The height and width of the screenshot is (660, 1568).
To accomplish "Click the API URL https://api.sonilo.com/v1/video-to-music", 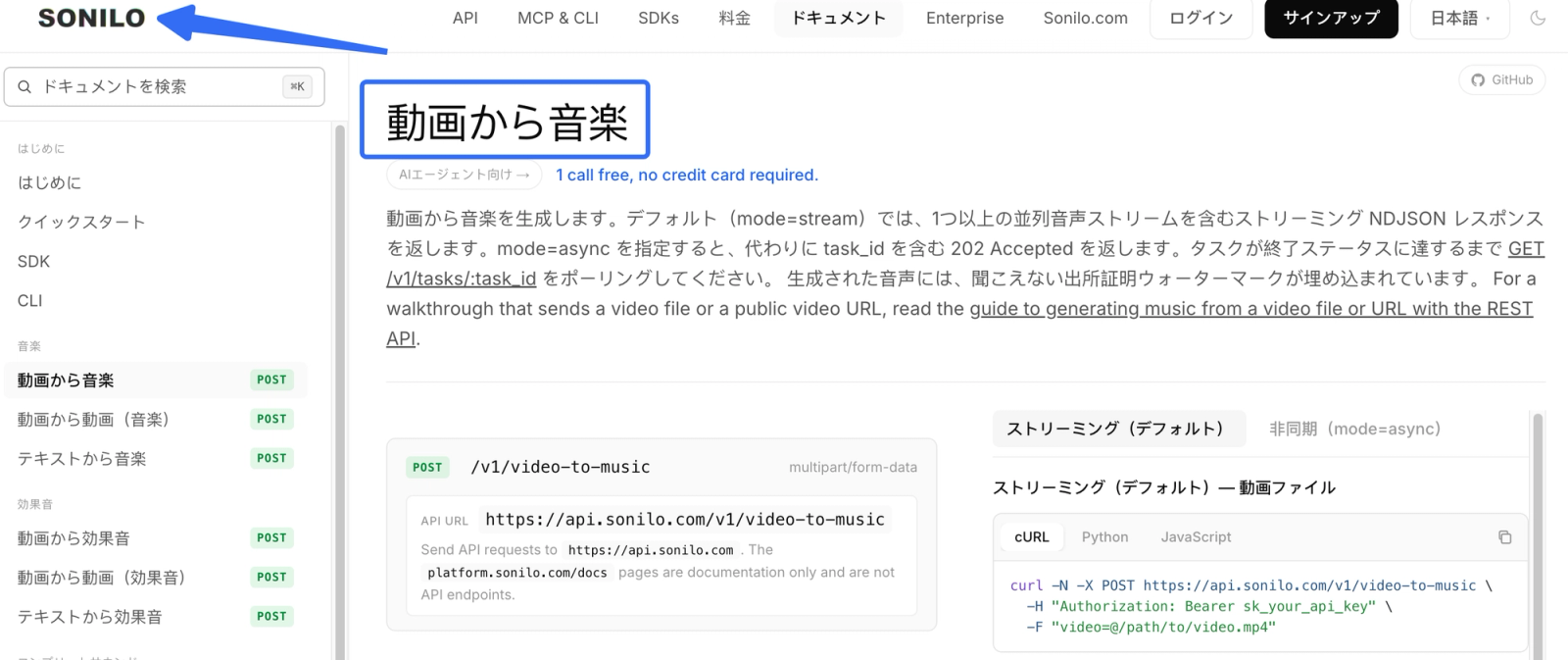I will [x=685, y=520].
